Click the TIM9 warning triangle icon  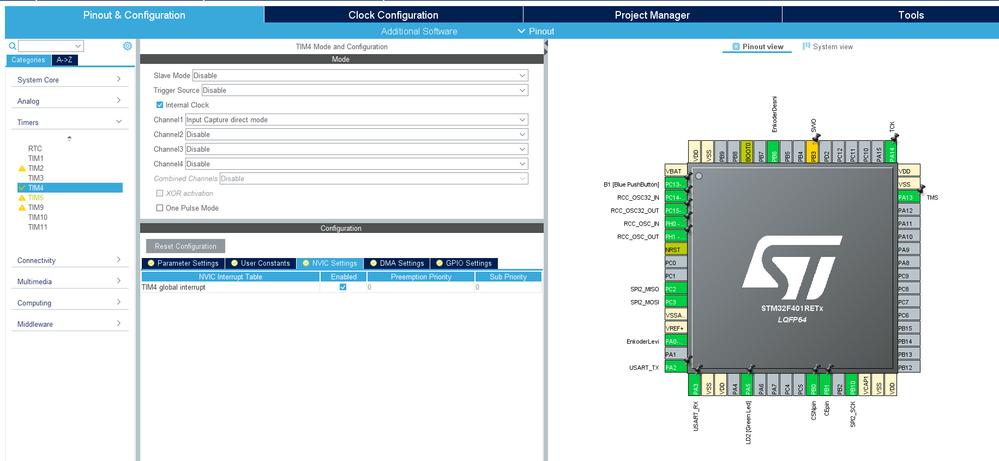(x=22, y=208)
